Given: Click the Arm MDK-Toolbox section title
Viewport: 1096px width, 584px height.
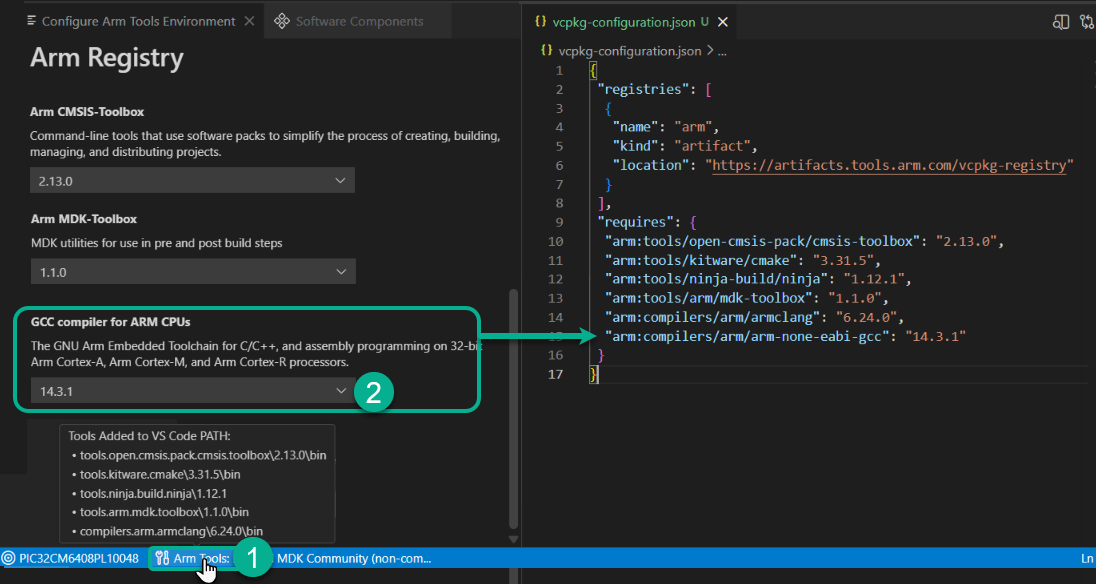Looking at the screenshot, I should [x=84, y=219].
